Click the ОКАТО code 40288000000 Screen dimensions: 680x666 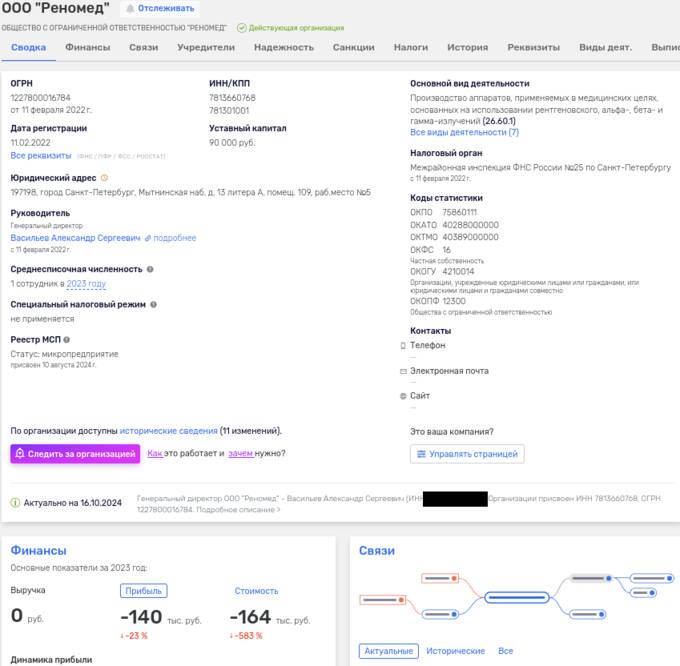pyautogui.click(x=471, y=225)
